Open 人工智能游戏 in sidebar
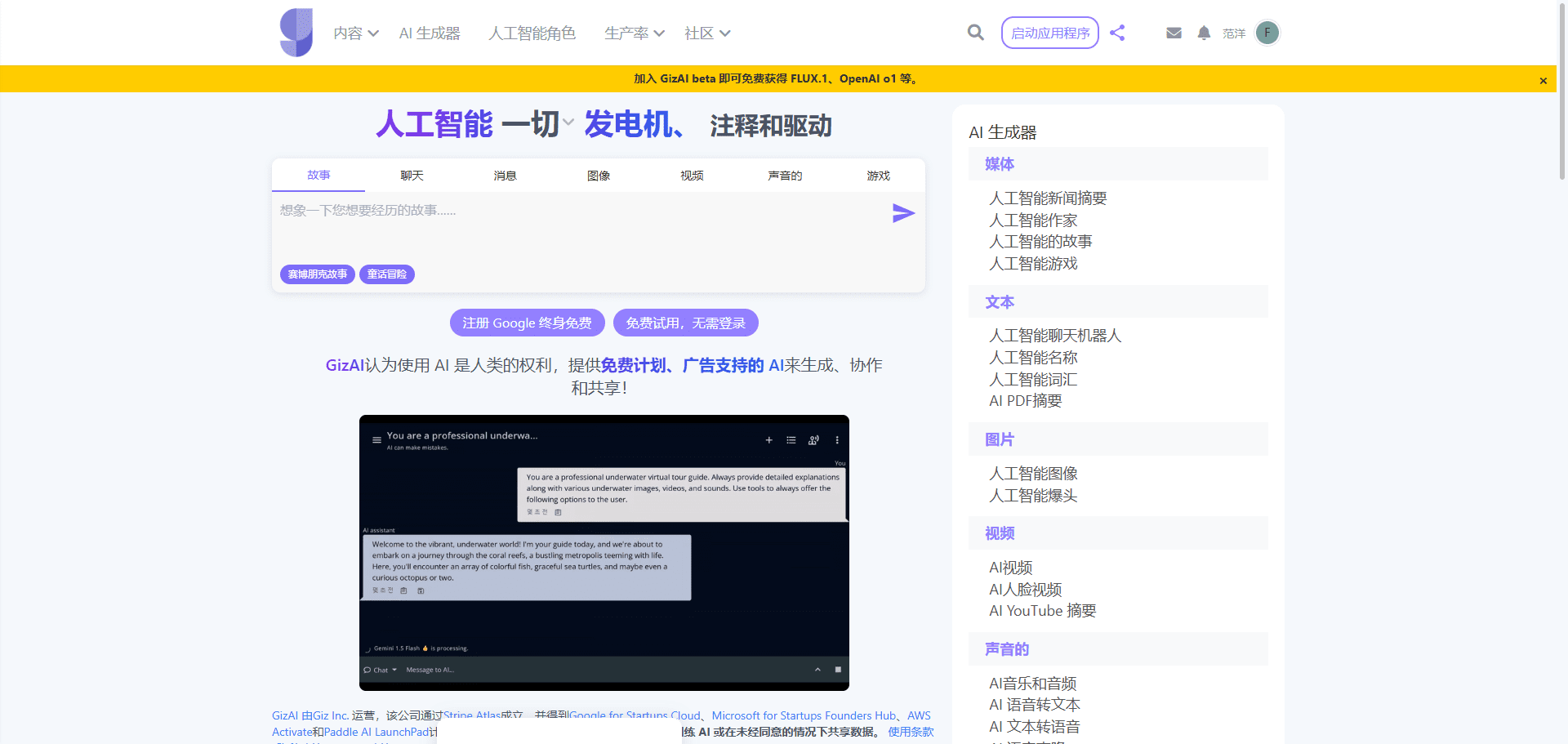This screenshot has width=1568, height=744. pos(1033,264)
